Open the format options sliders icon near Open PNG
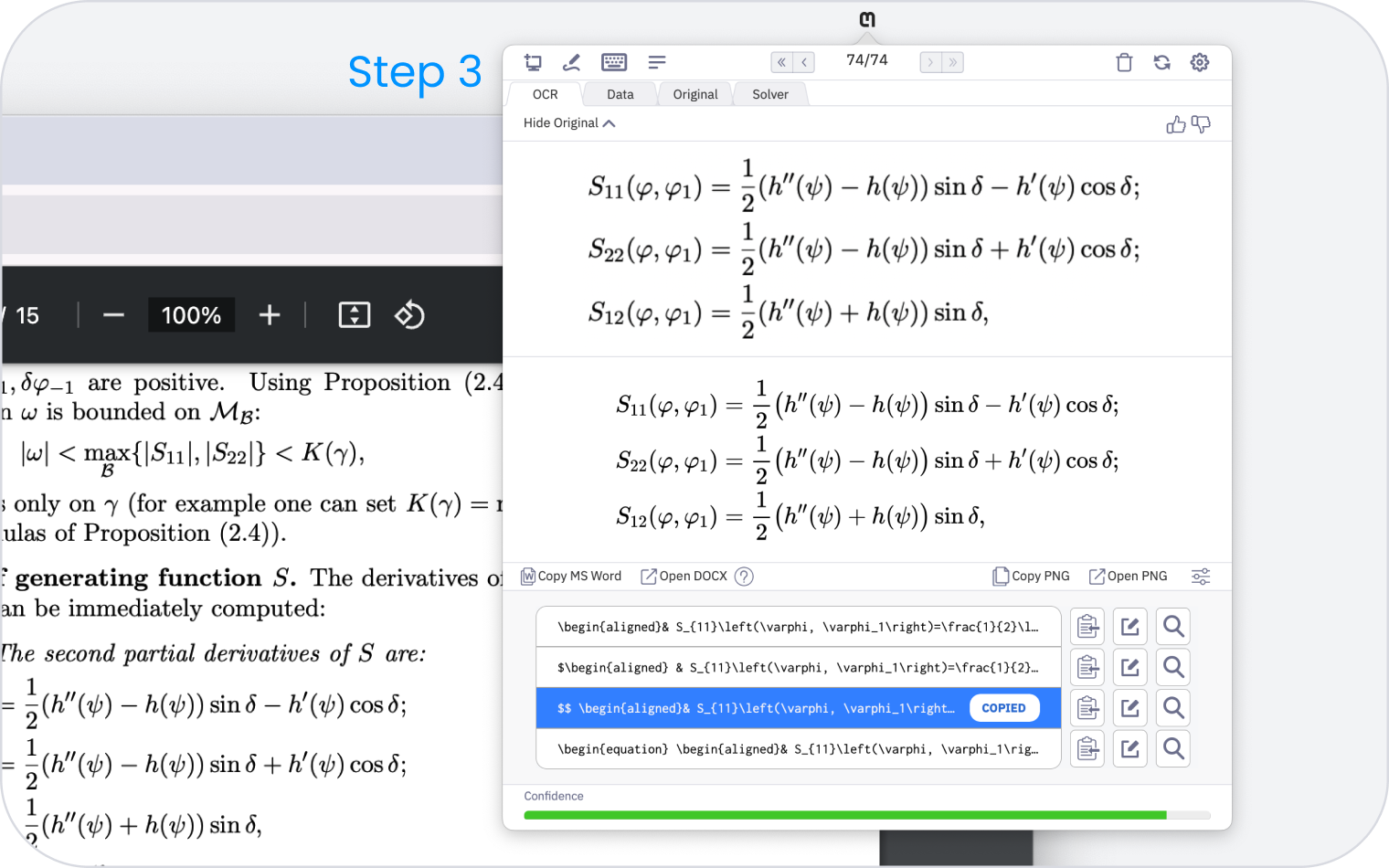The width and height of the screenshot is (1389, 868). (x=1201, y=576)
